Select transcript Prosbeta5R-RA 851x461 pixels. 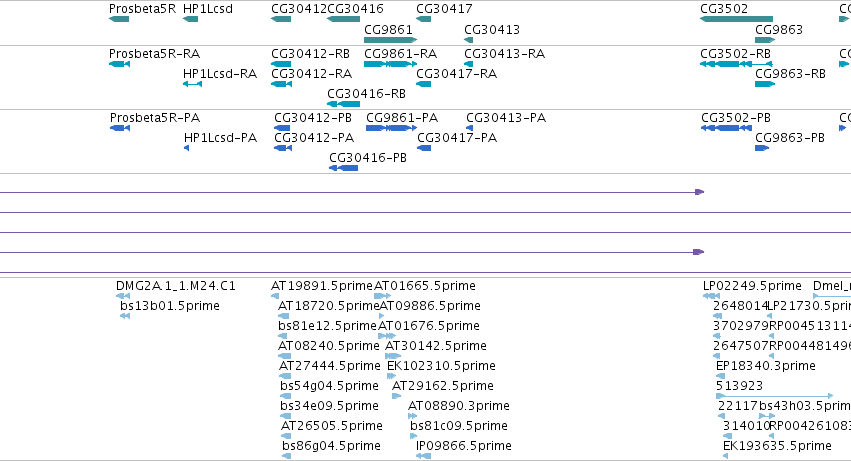pos(155,54)
